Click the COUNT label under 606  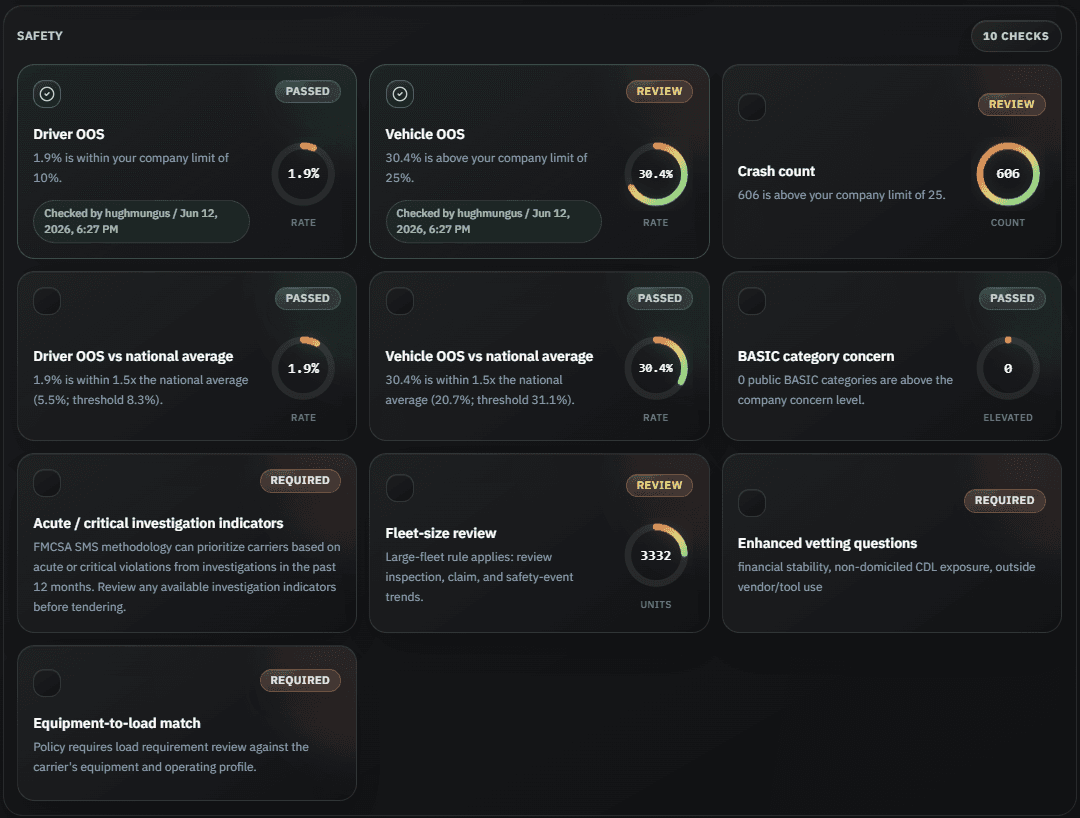[x=1008, y=222]
